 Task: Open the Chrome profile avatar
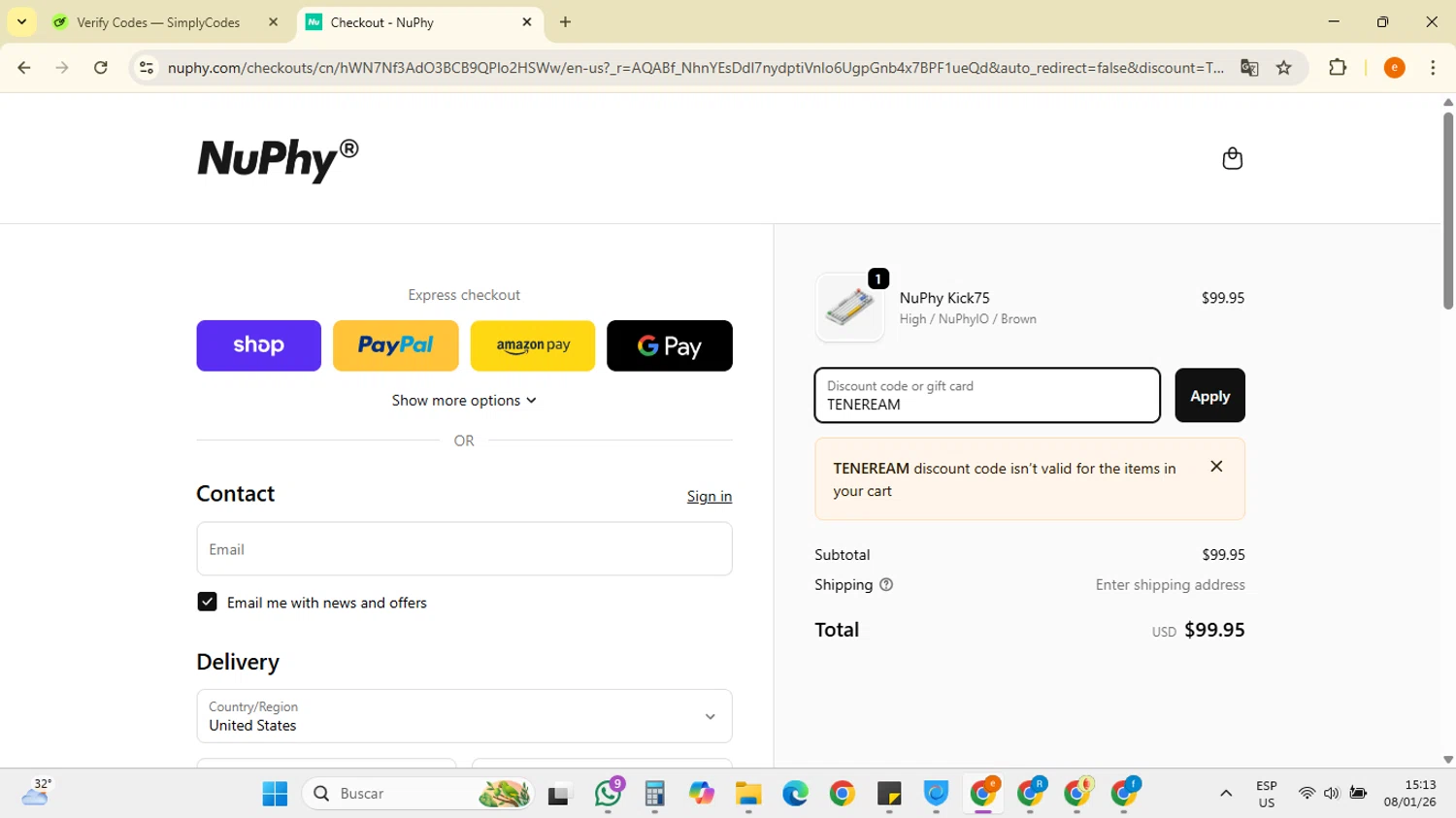click(1394, 68)
